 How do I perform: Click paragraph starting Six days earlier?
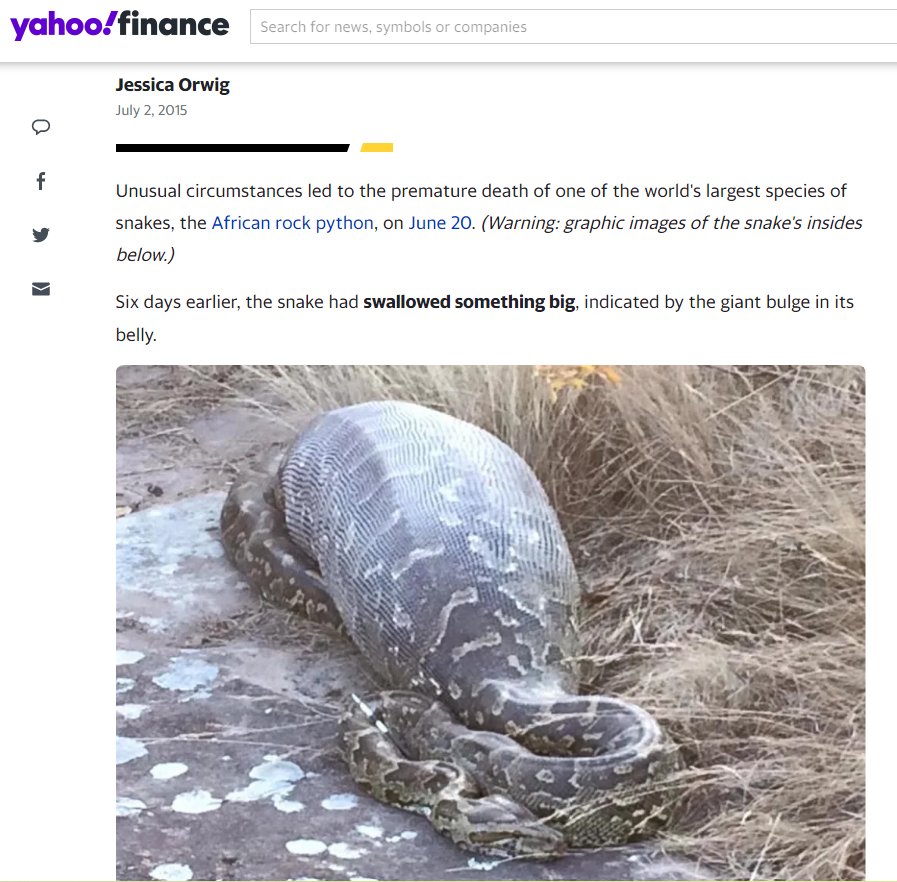point(485,318)
